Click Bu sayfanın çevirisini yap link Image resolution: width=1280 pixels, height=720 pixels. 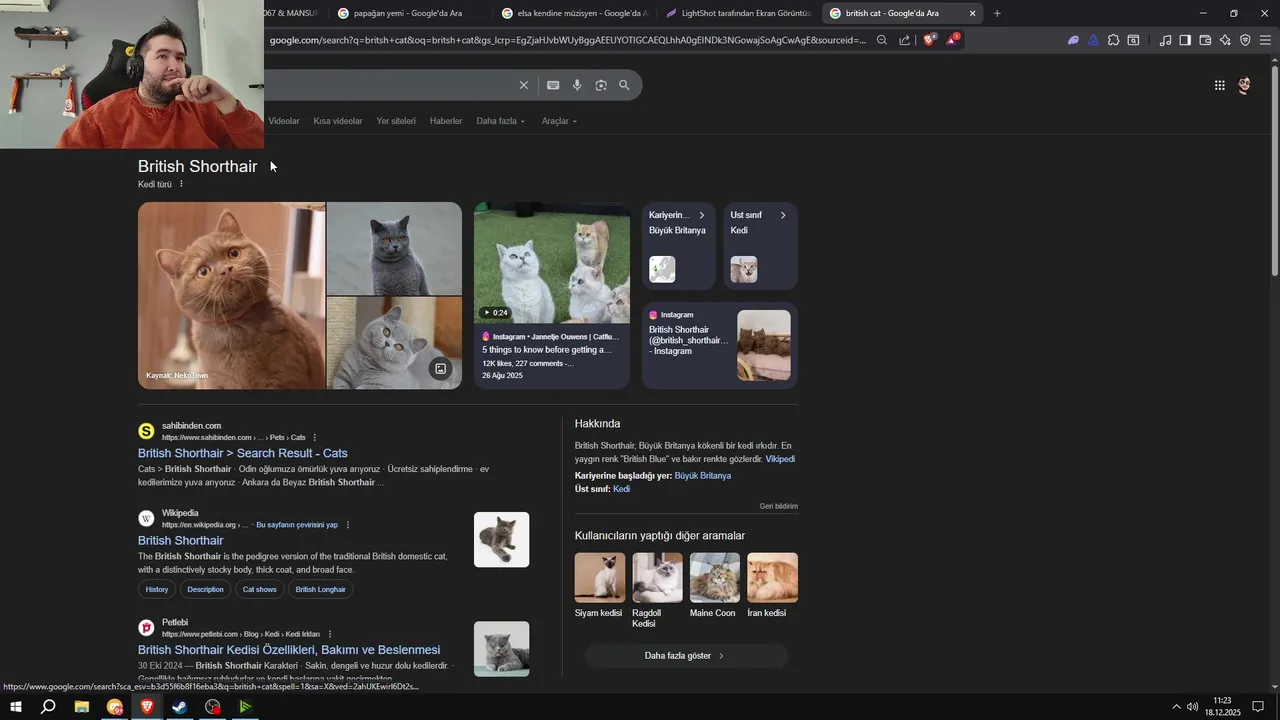pos(297,525)
